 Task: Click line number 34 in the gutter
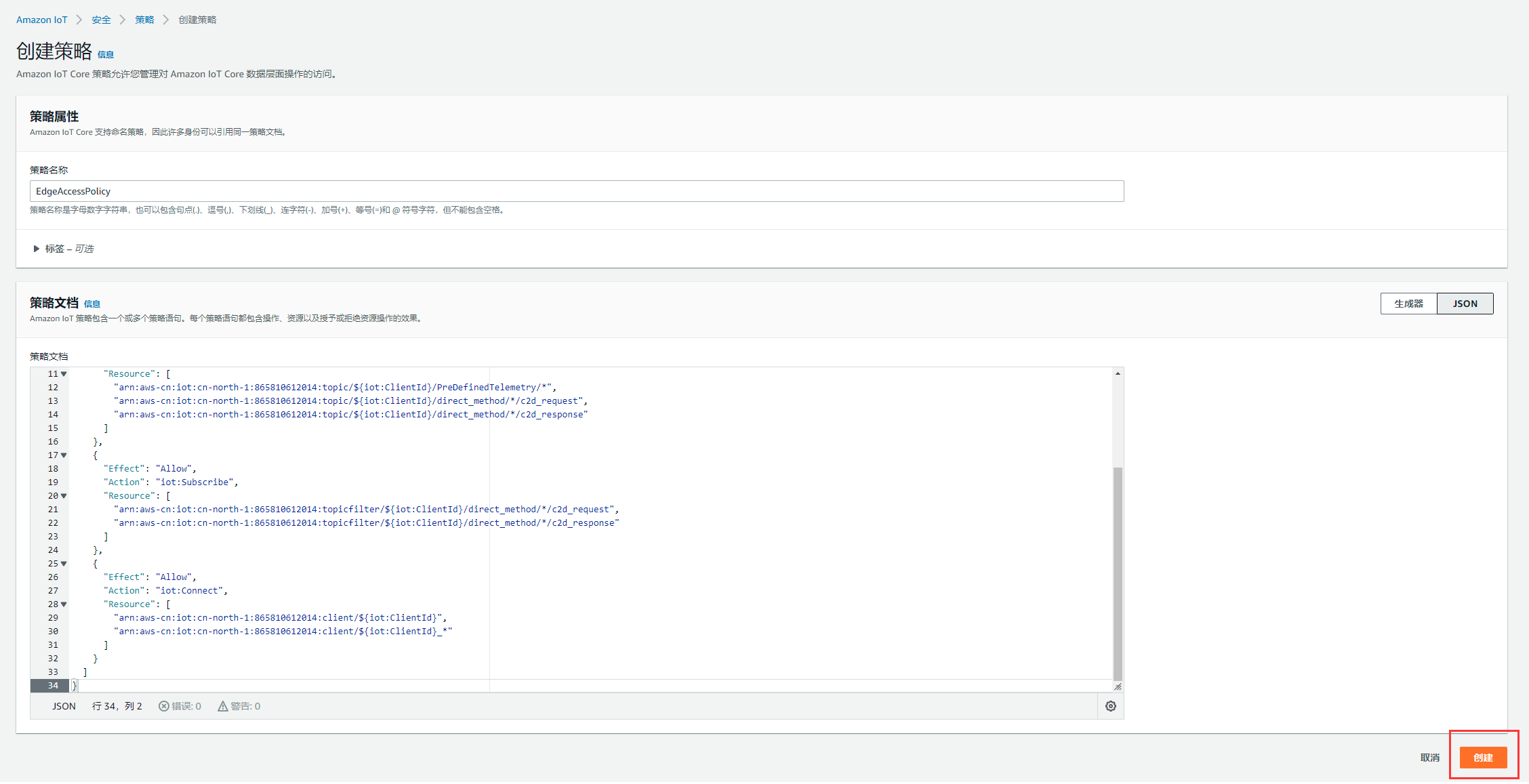[53, 686]
